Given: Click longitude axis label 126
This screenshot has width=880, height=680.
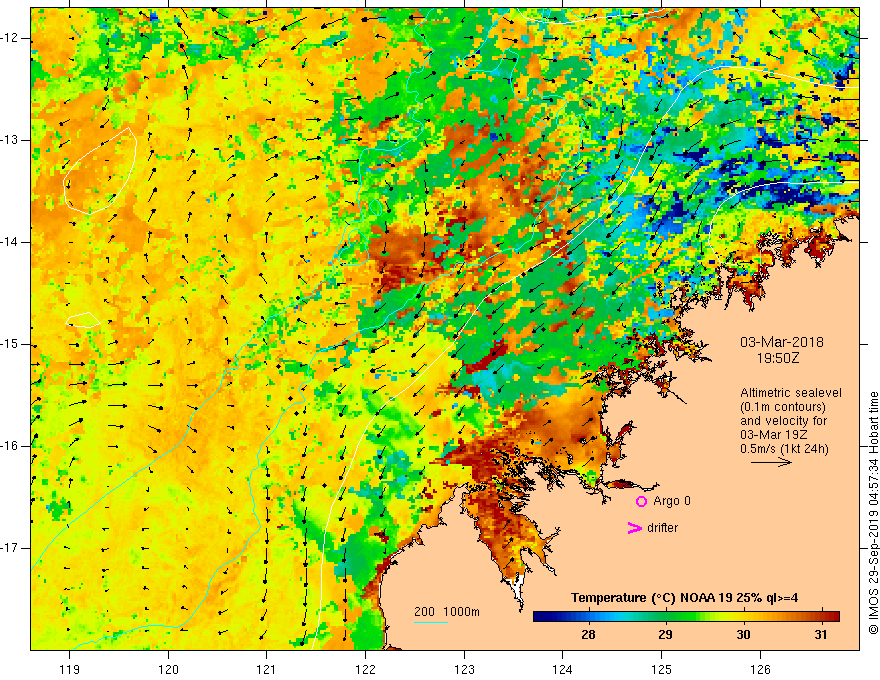Looking at the screenshot, I should pyautogui.click(x=760, y=669).
